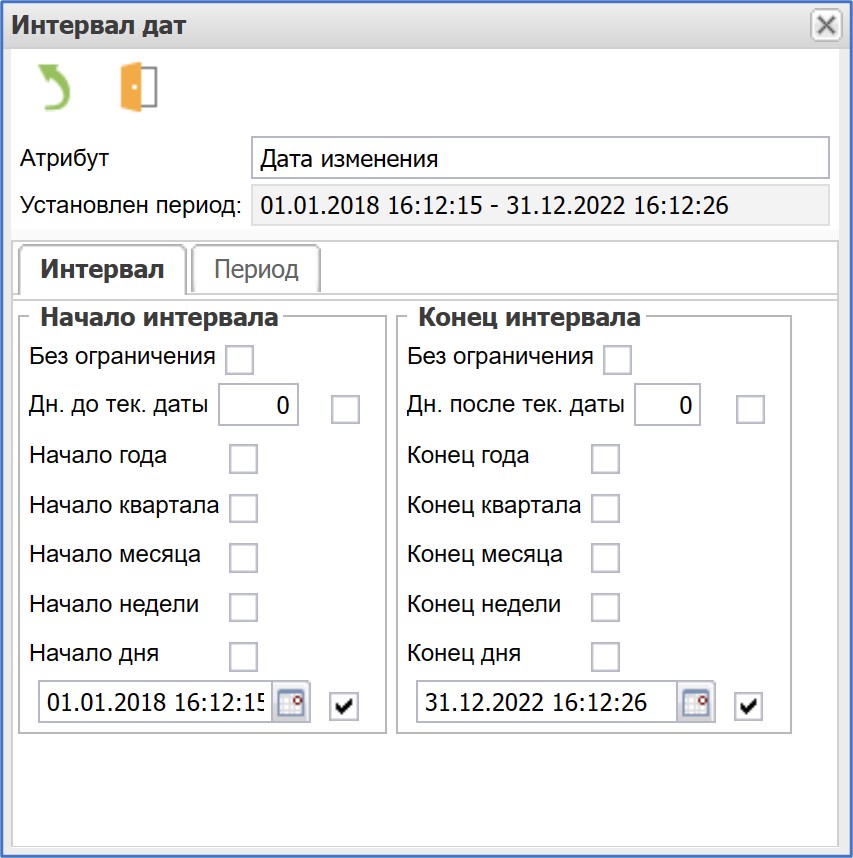The image size is (853, 858).
Task: Click the green undo arrow icon
Action: pos(53,87)
